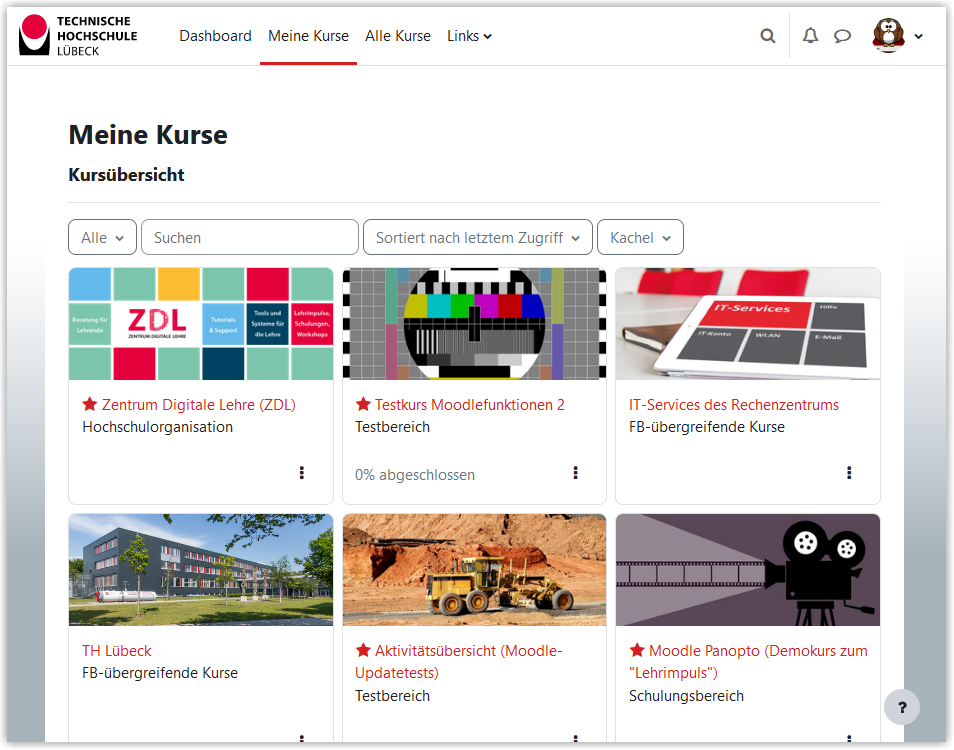
Task: Click the IT-Services tablet course image
Action: coord(748,324)
